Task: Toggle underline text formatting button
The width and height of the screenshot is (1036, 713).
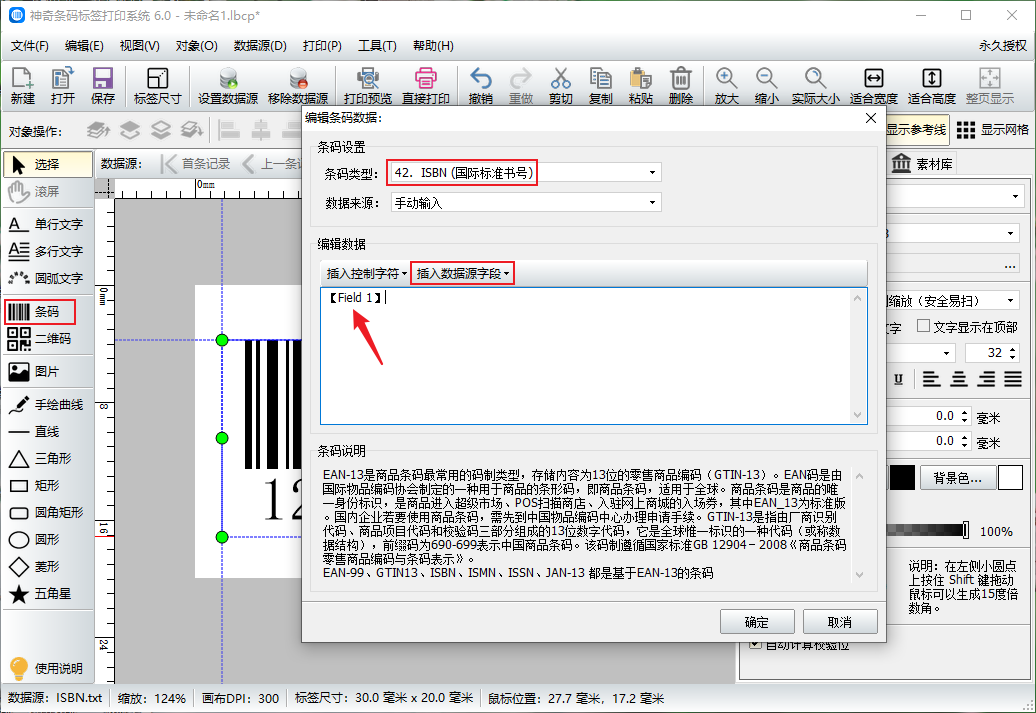Action: [x=899, y=379]
